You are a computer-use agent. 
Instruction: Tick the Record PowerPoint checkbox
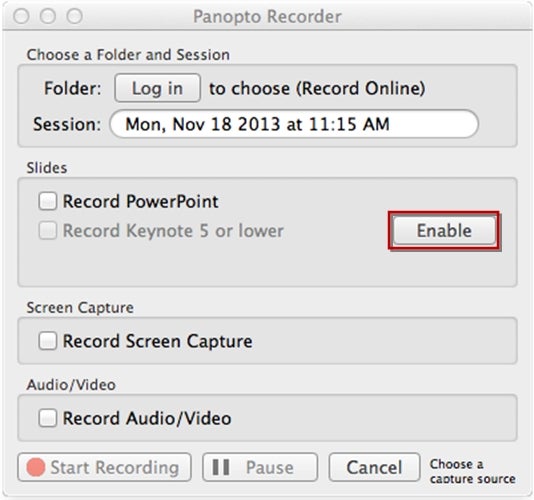point(47,201)
